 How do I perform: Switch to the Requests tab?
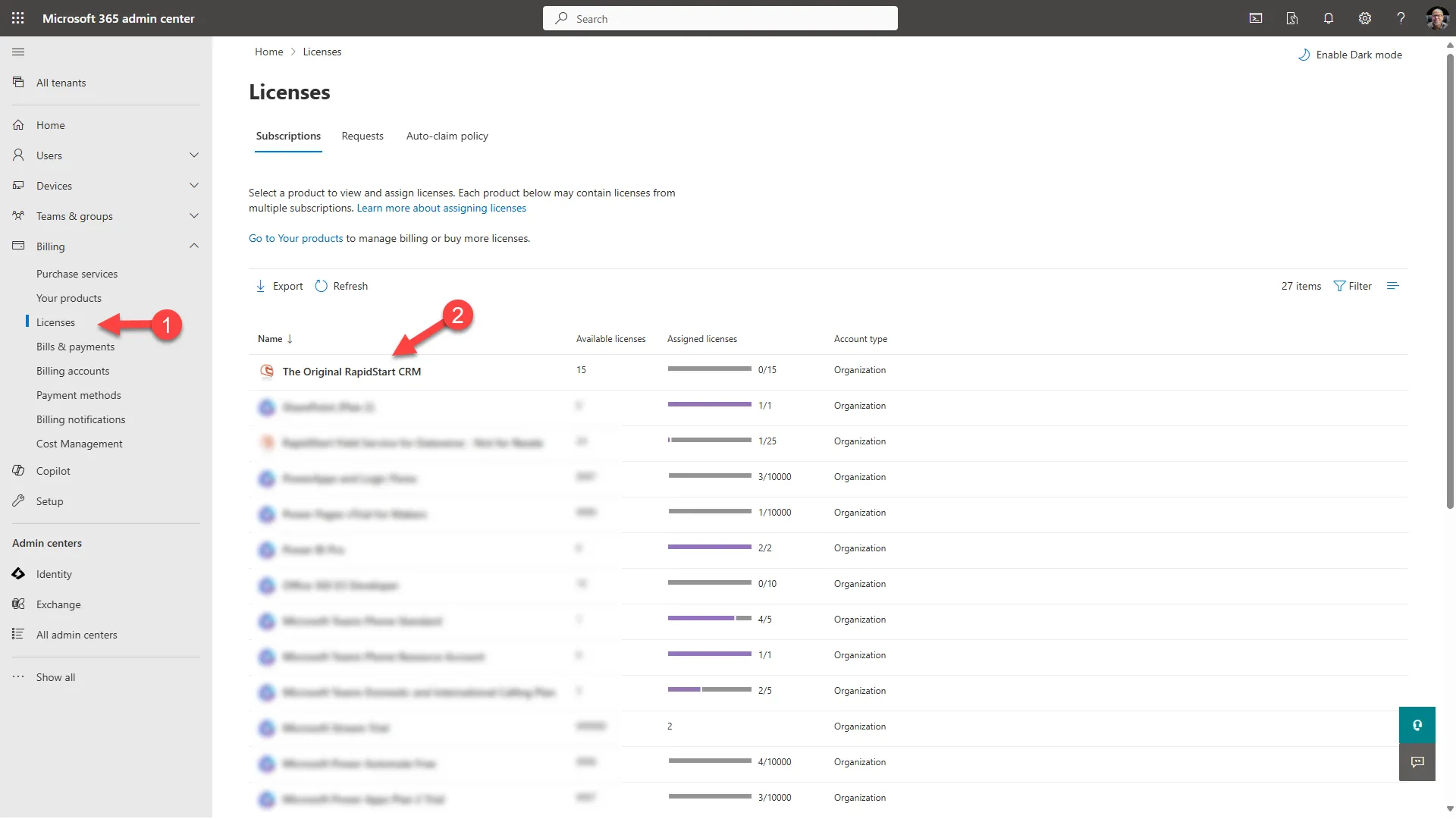coord(362,136)
